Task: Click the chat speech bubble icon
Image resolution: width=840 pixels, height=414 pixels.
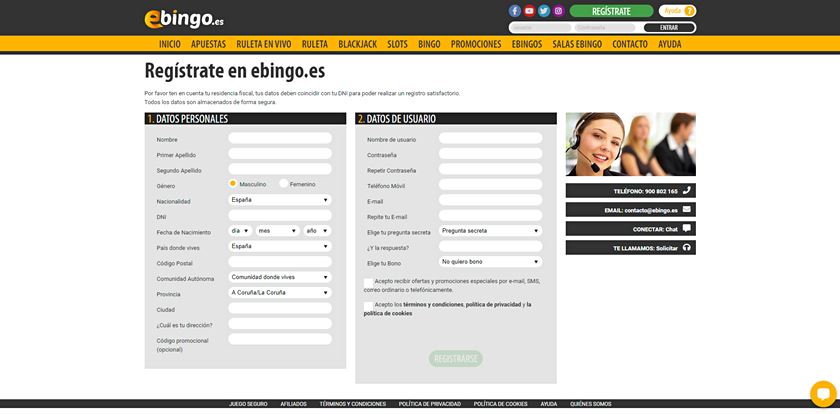Action: point(687,228)
